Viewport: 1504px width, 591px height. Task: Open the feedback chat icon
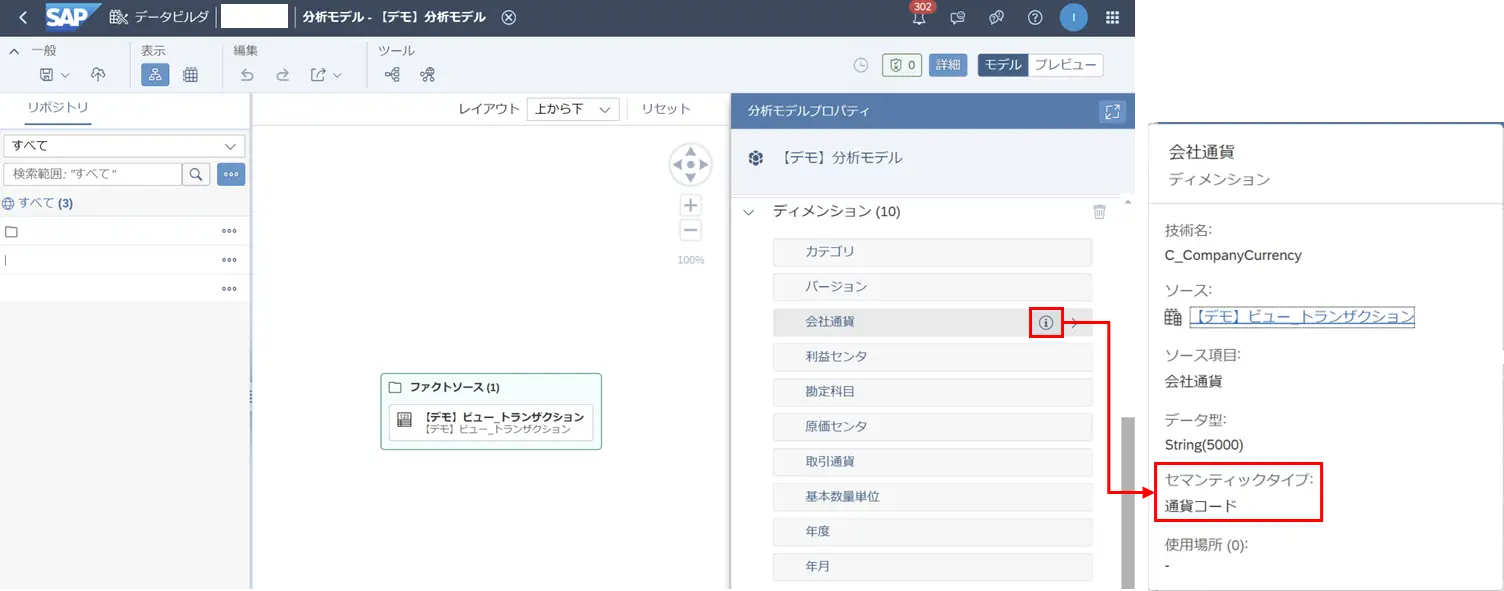pos(958,17)
